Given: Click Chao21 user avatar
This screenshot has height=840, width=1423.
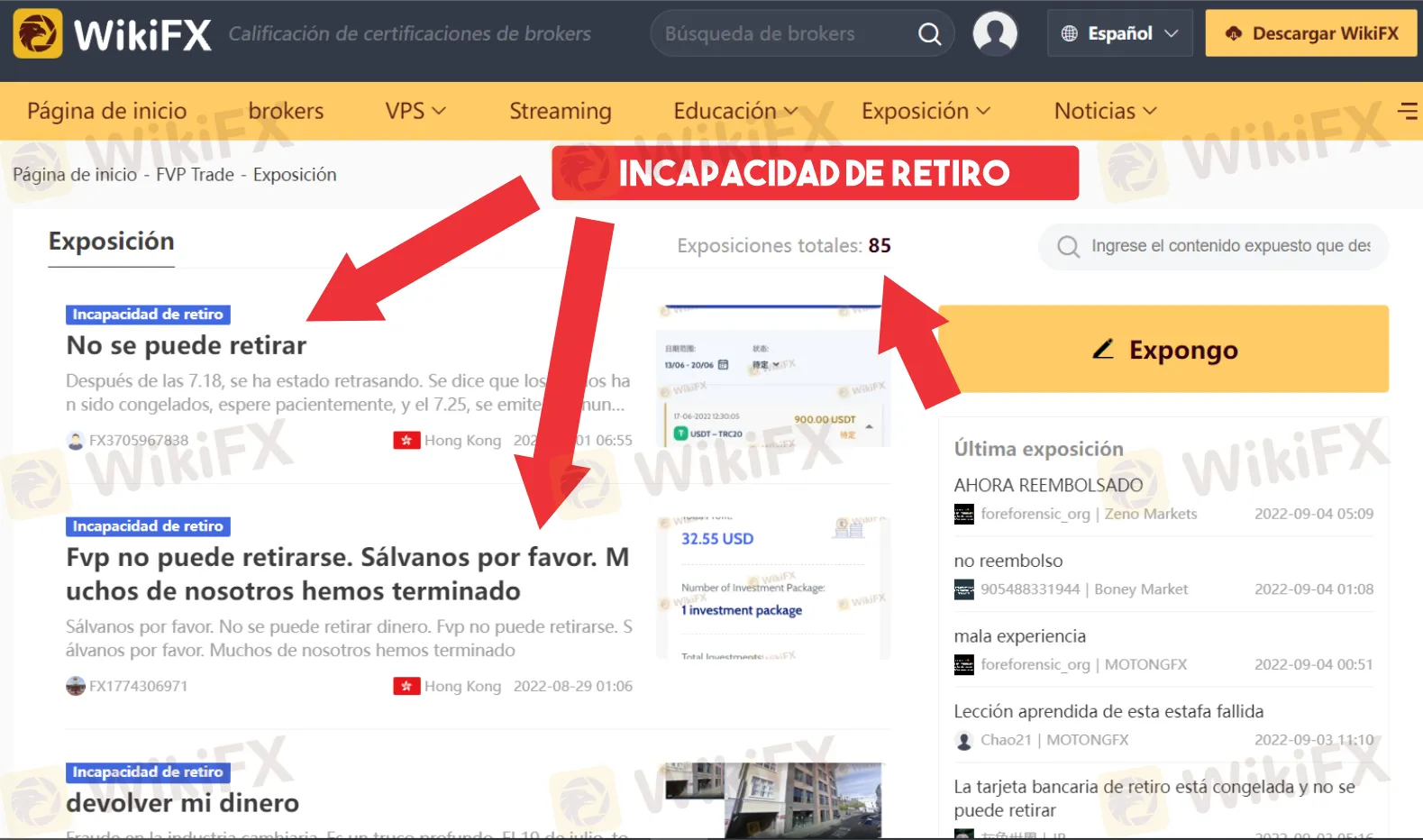Looking at the screenshot, I should [x=964, y=740].
